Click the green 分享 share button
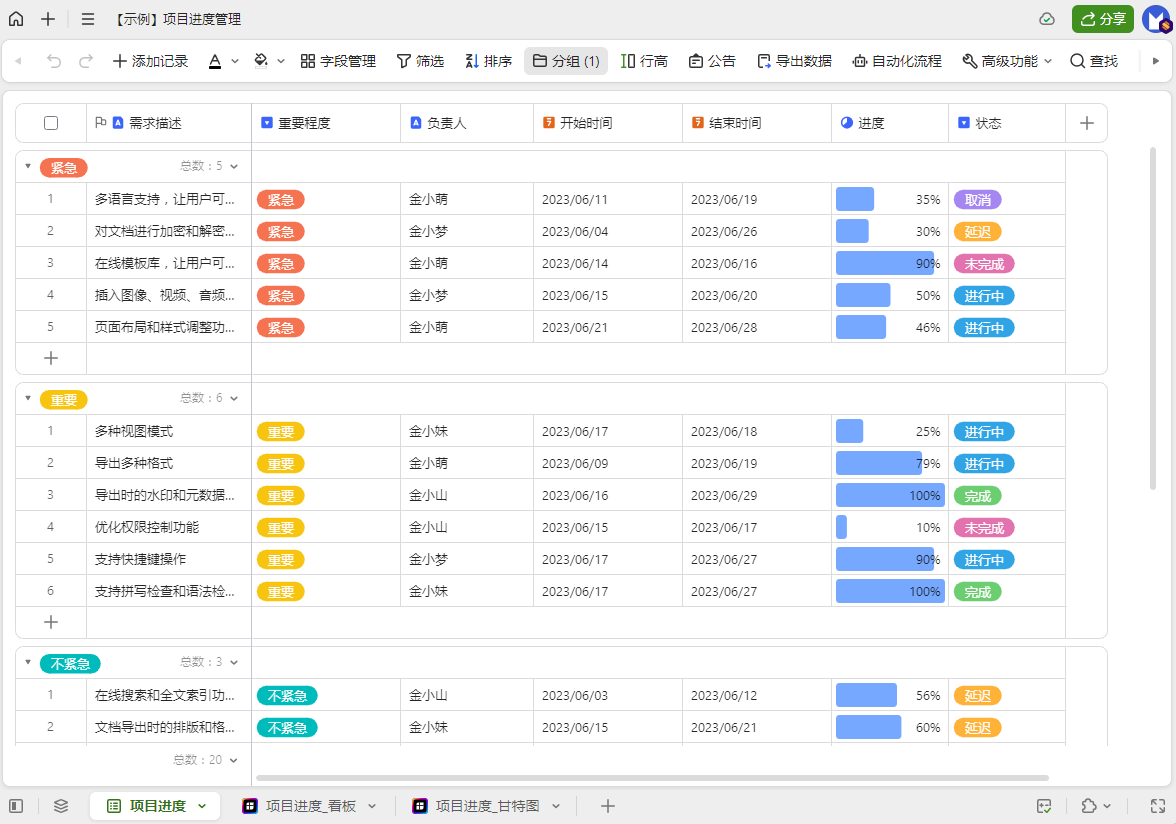The height and width of the screenshot is (824, 1176). pyautogui.click(x=1102, y=18)
